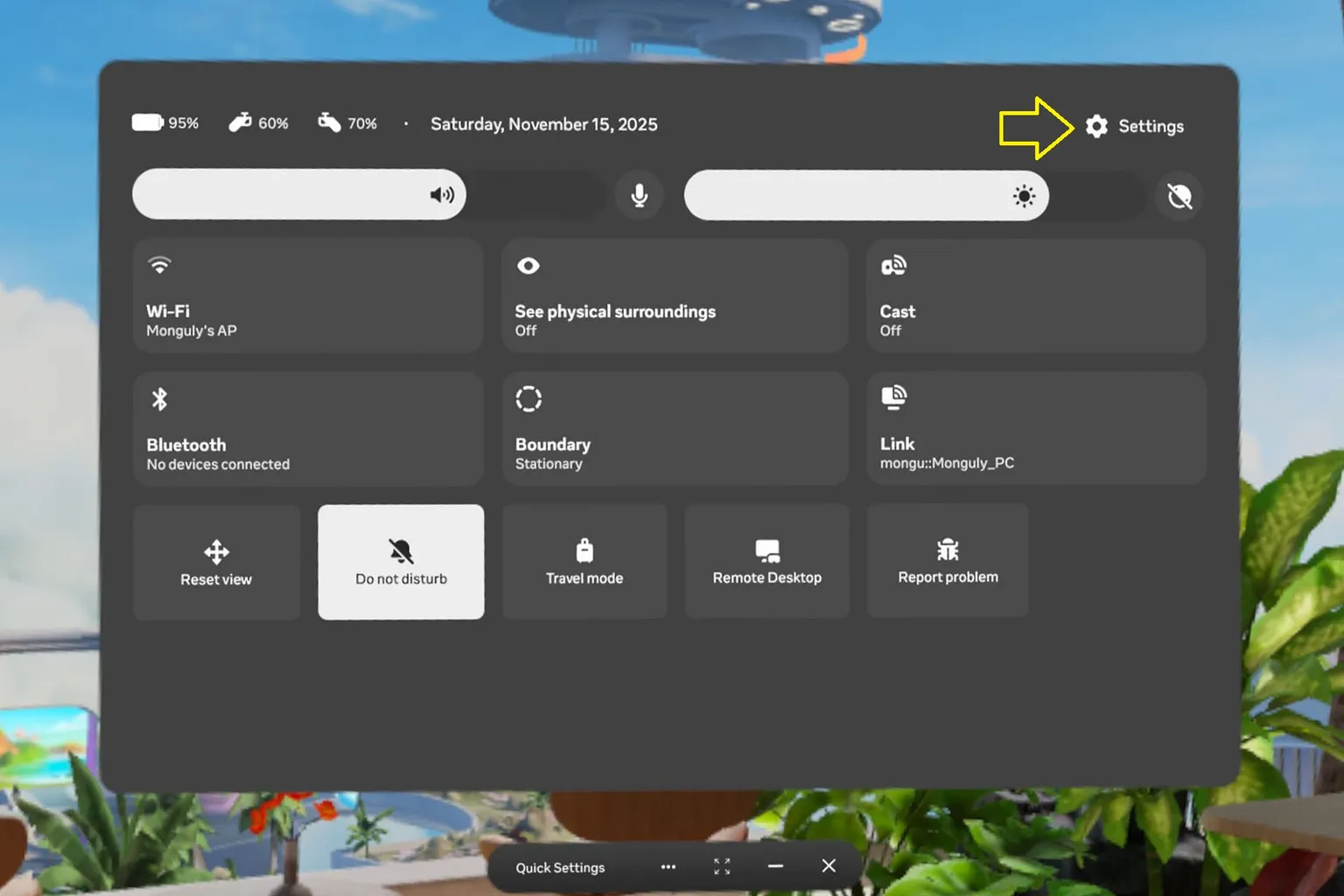
Task: Click the Link monitor icon
Action: 893,397
